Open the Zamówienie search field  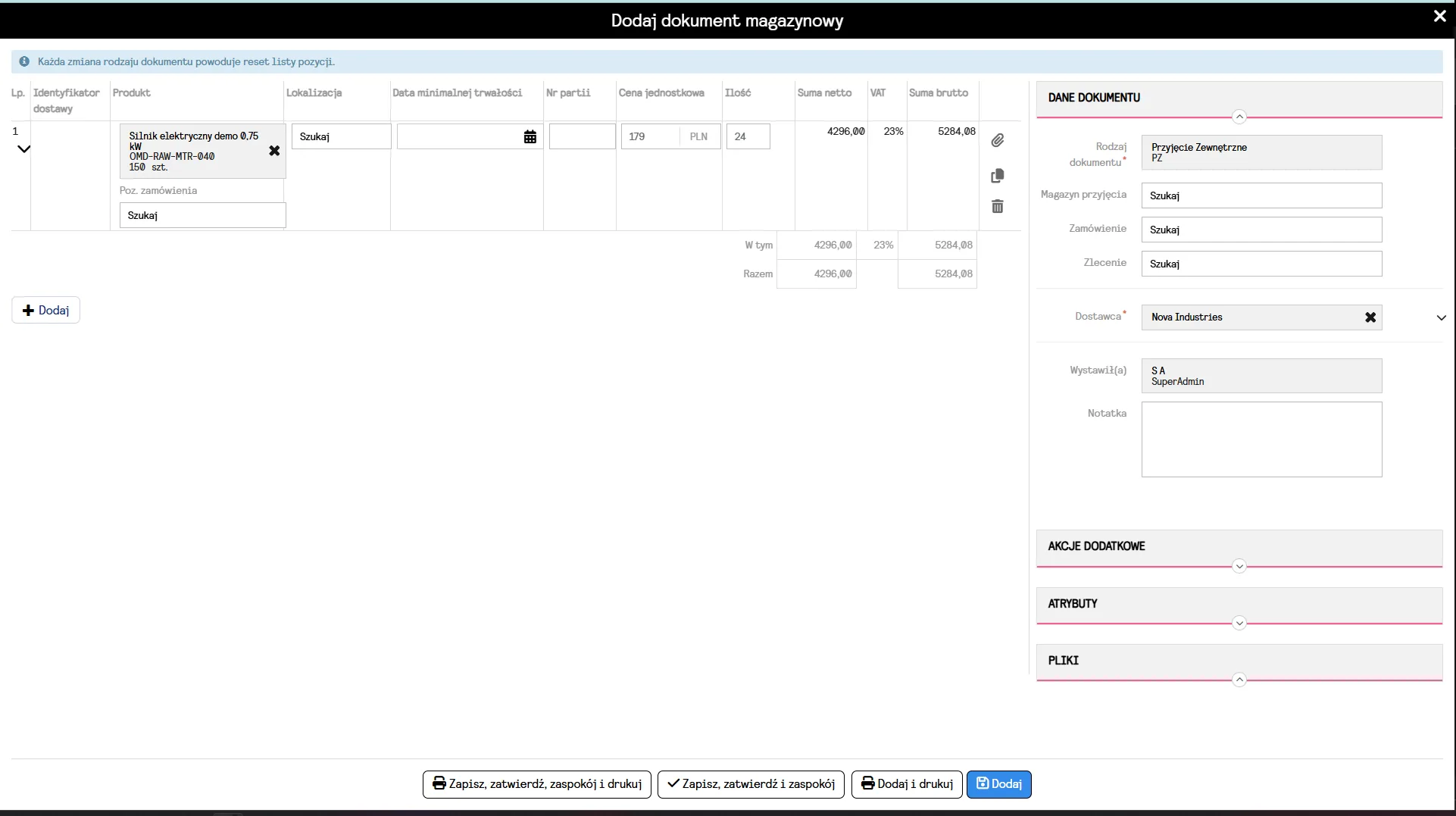(x=1261, y=230)
